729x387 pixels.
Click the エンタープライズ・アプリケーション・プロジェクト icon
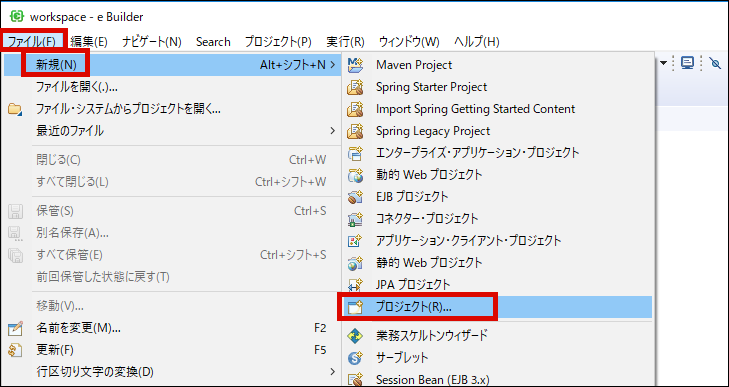point(355,152)
